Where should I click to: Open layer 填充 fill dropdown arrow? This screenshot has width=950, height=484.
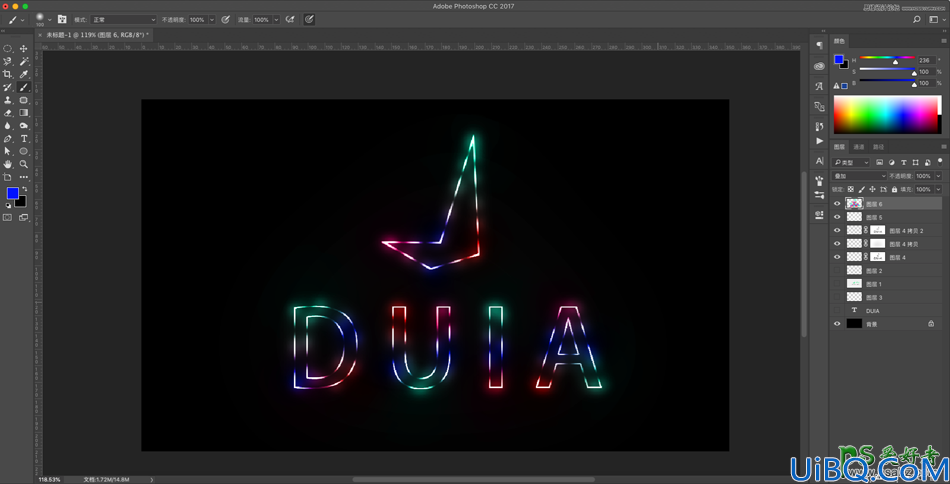[x=937, y=189]
